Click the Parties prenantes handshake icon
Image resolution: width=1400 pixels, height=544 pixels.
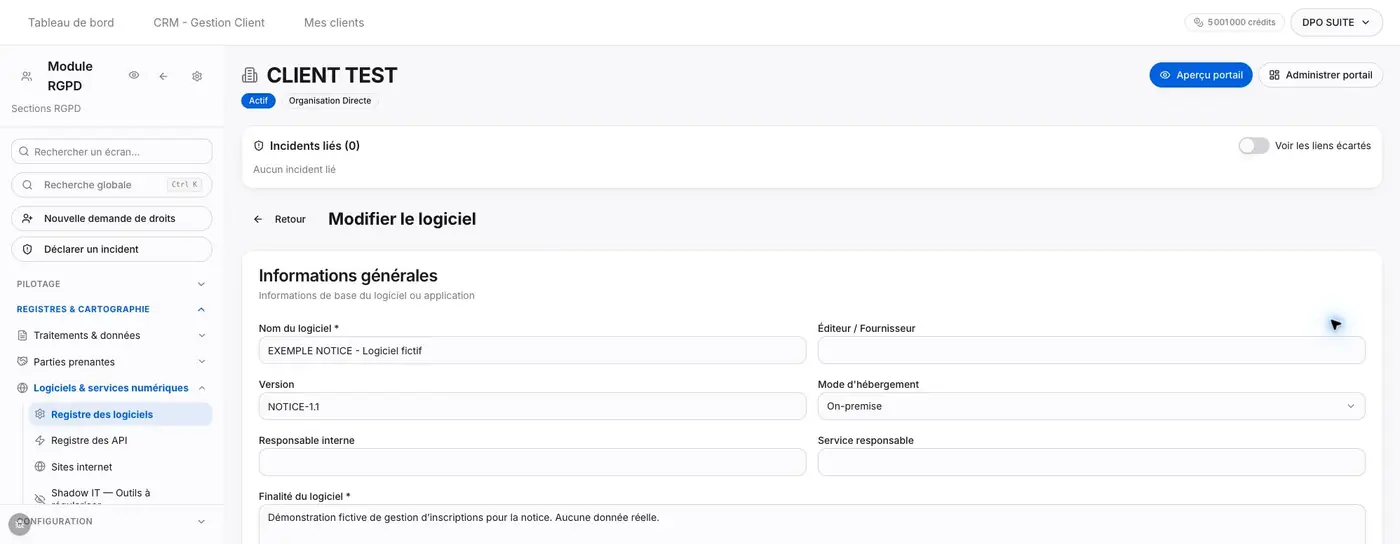(x=23, y=362)
